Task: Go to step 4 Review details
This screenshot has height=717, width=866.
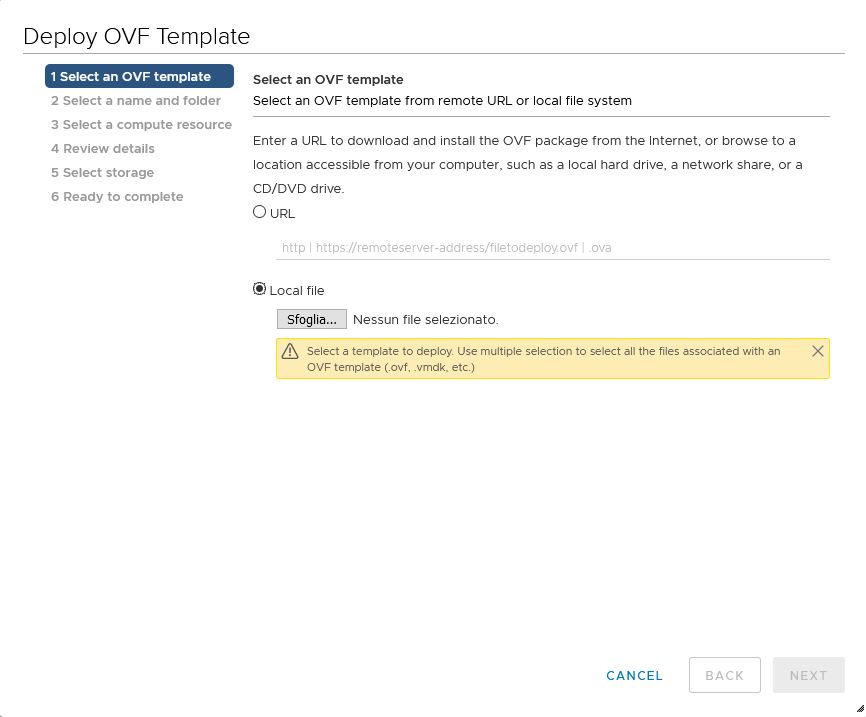Action: pyautogui.click(x=103, y=149)
